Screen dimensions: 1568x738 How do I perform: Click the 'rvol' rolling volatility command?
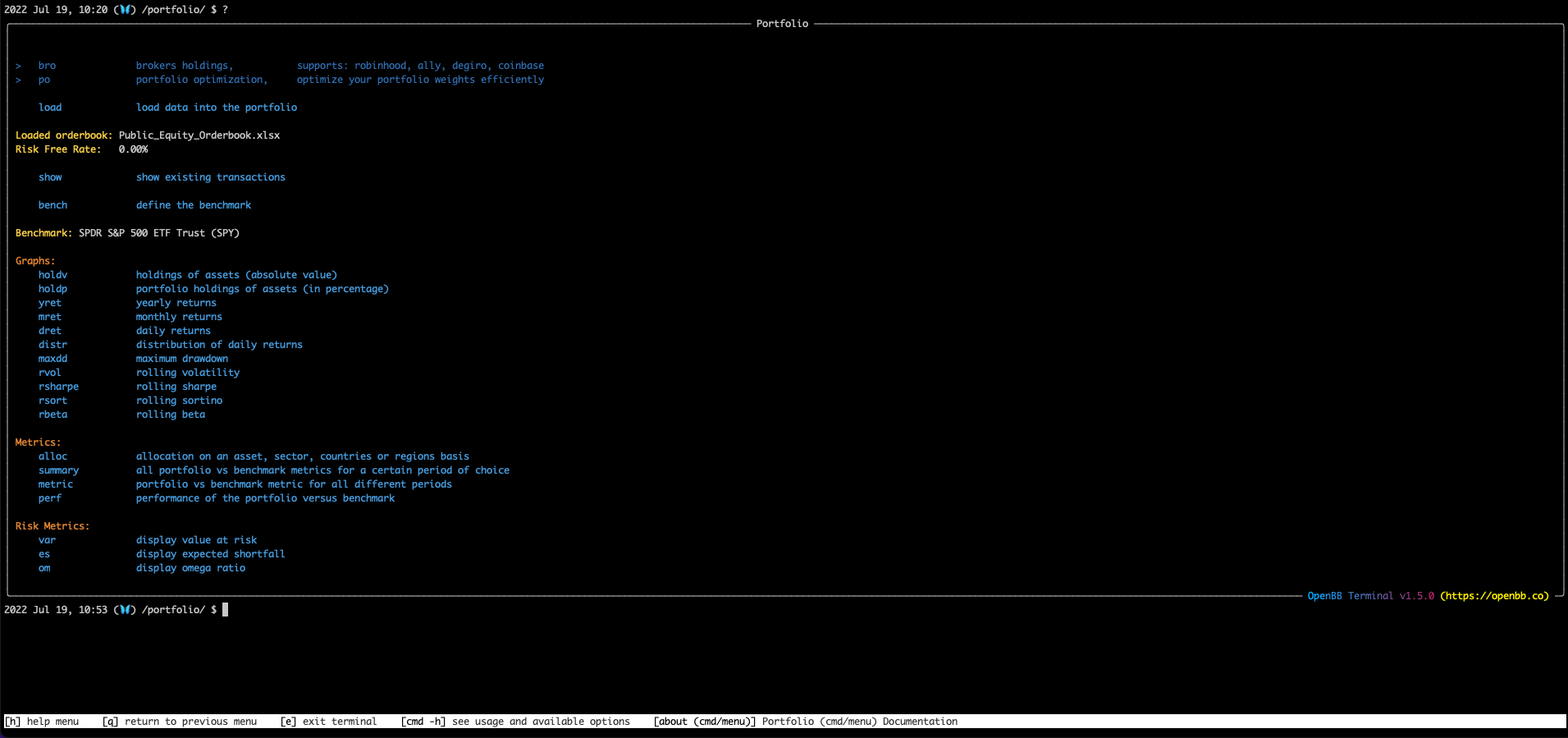click(50, 373)
